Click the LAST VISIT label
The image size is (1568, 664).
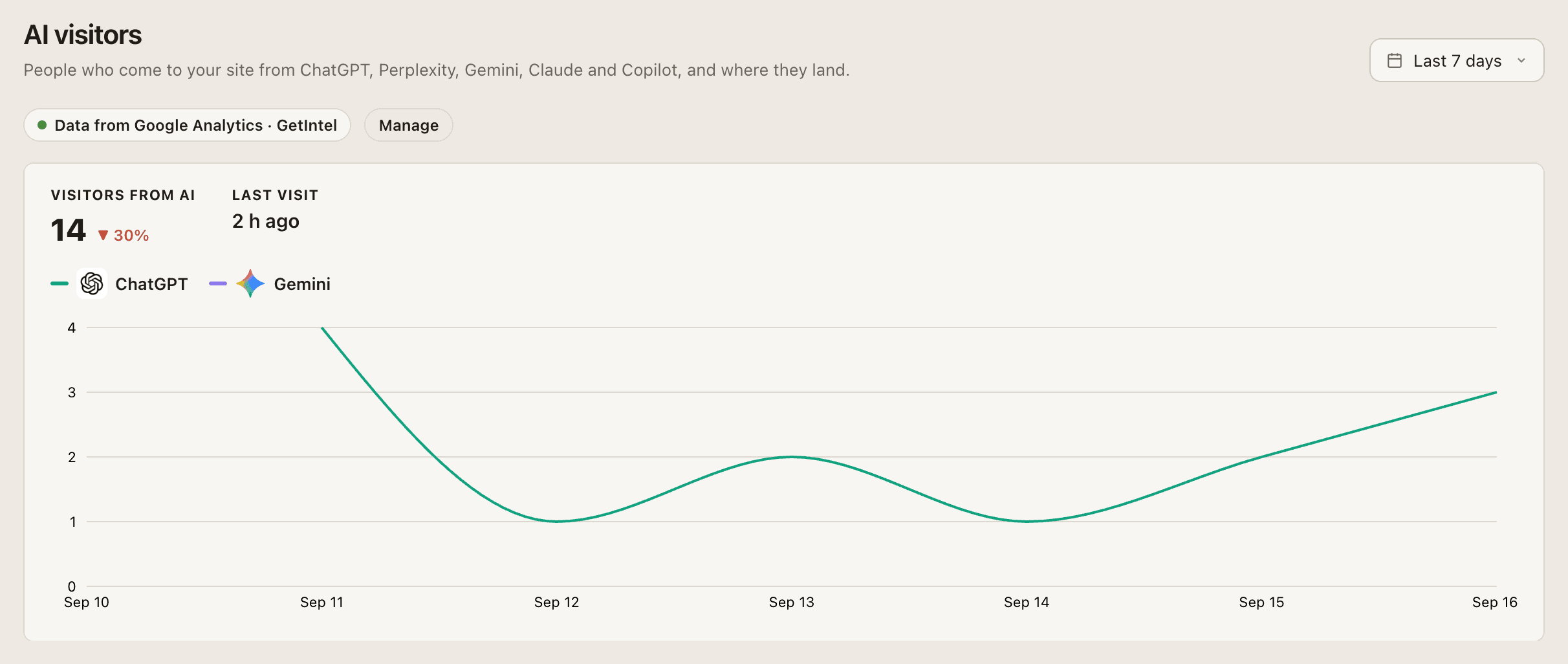click(275, 195)
